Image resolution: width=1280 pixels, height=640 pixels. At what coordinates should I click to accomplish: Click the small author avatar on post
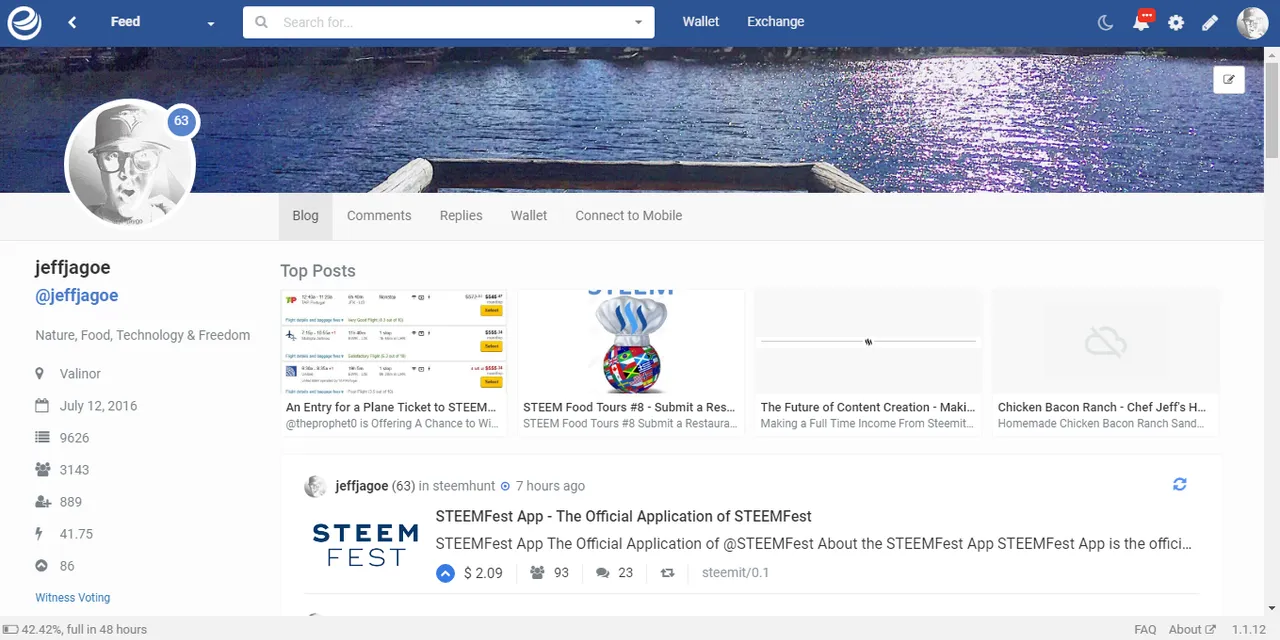tap(315, 486)
